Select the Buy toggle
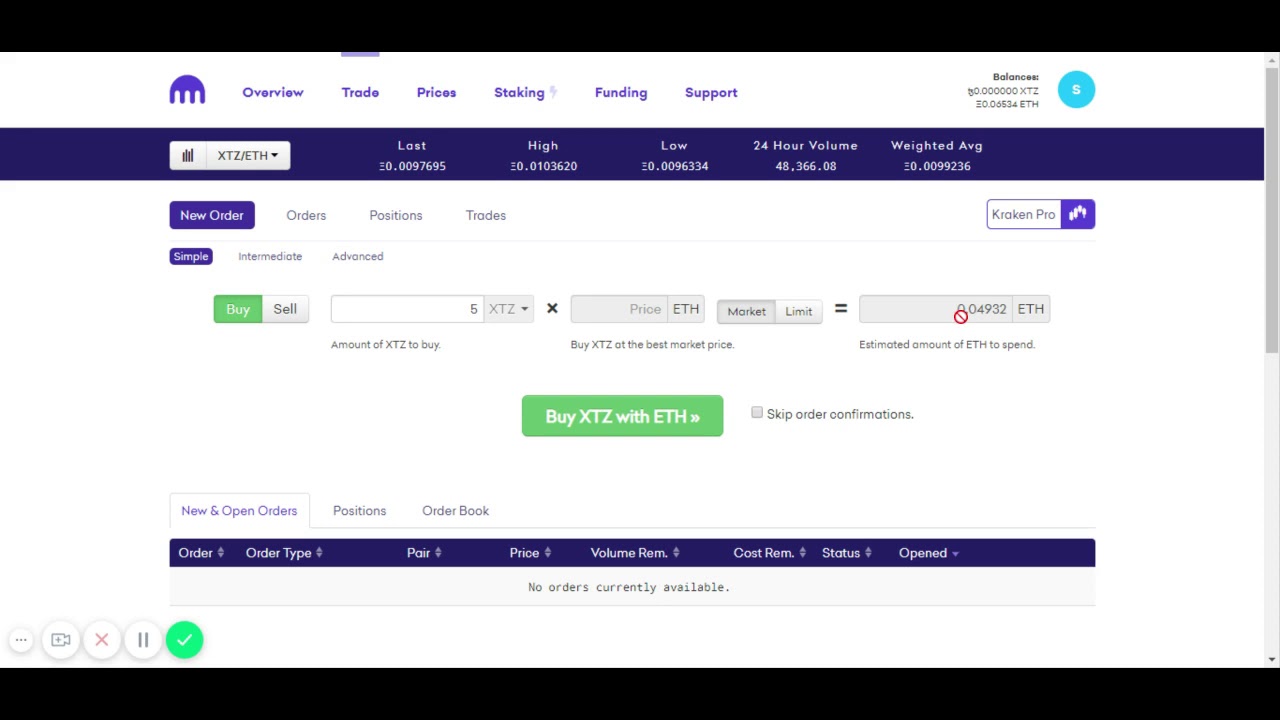This screenshot has height=720, width=1280. 238,309
